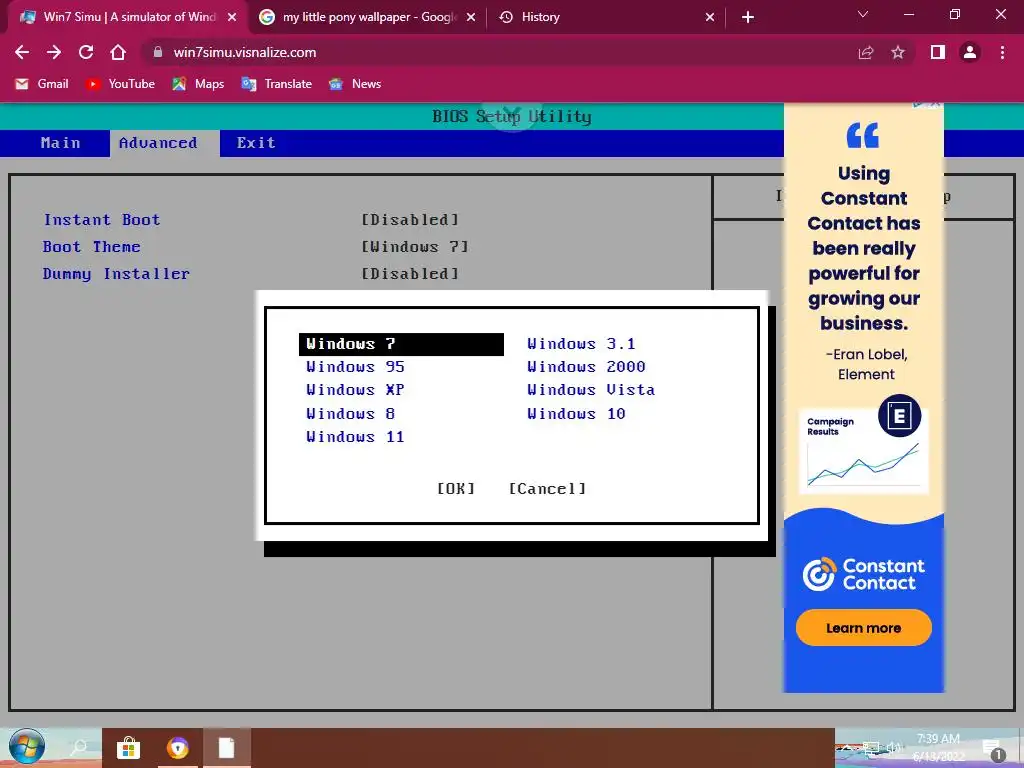Screen dimensions: 1024x768
Task: Choose Windows 3.1 boot theme
Action: pyautogui.click(x=581, y=344)
